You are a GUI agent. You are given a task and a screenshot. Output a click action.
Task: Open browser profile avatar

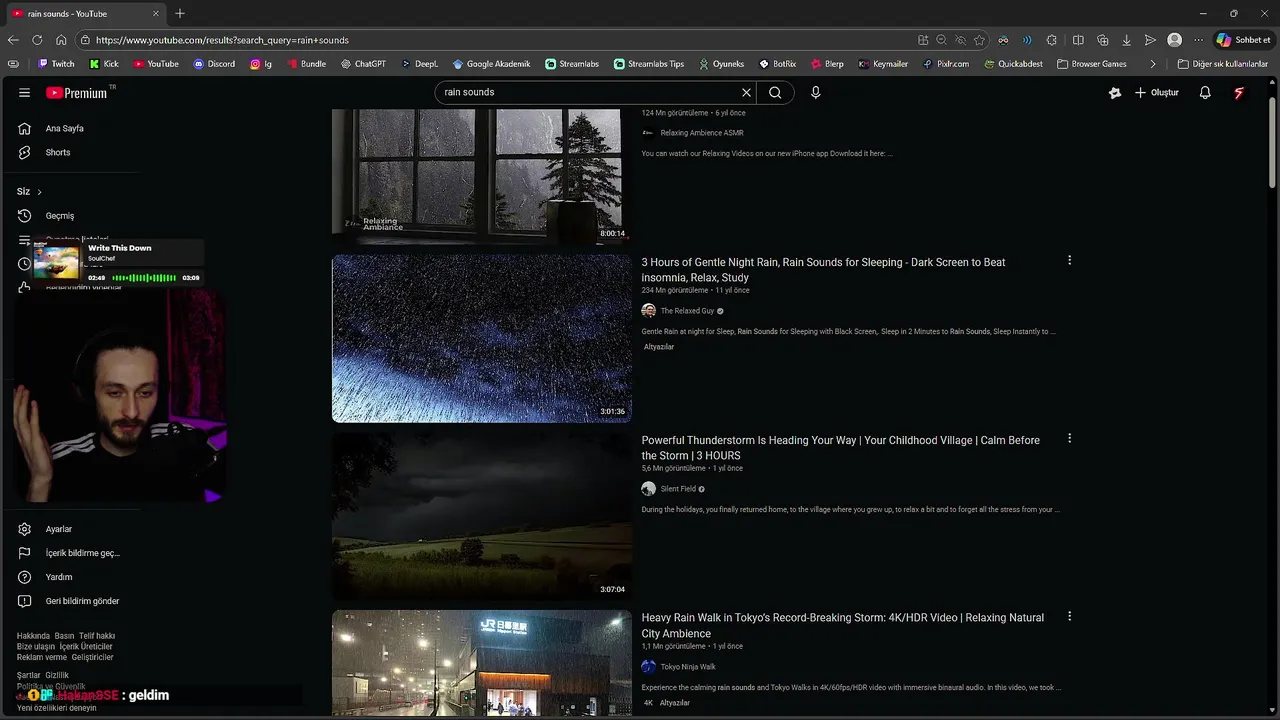coord(1175,40)
